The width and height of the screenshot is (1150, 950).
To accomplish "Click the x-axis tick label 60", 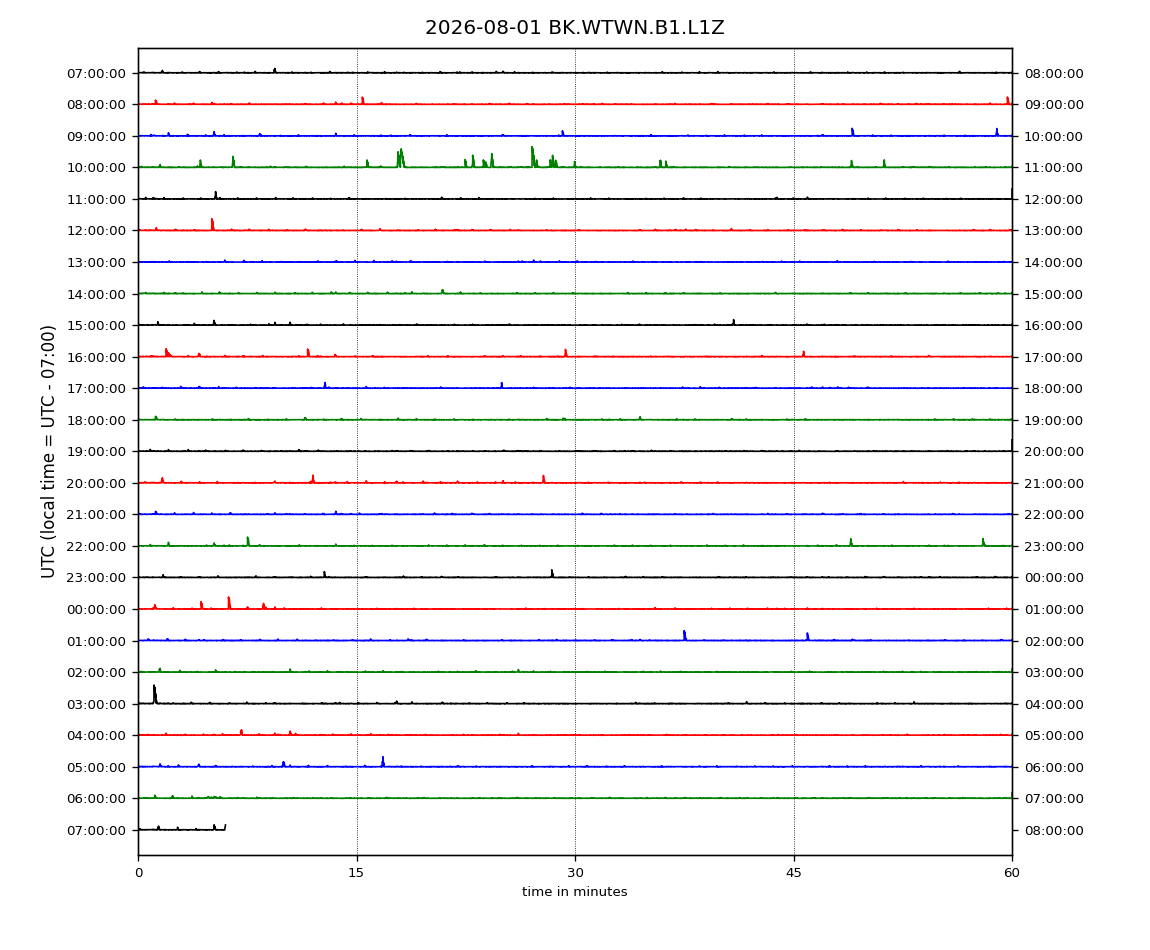I will point(1012,873).
